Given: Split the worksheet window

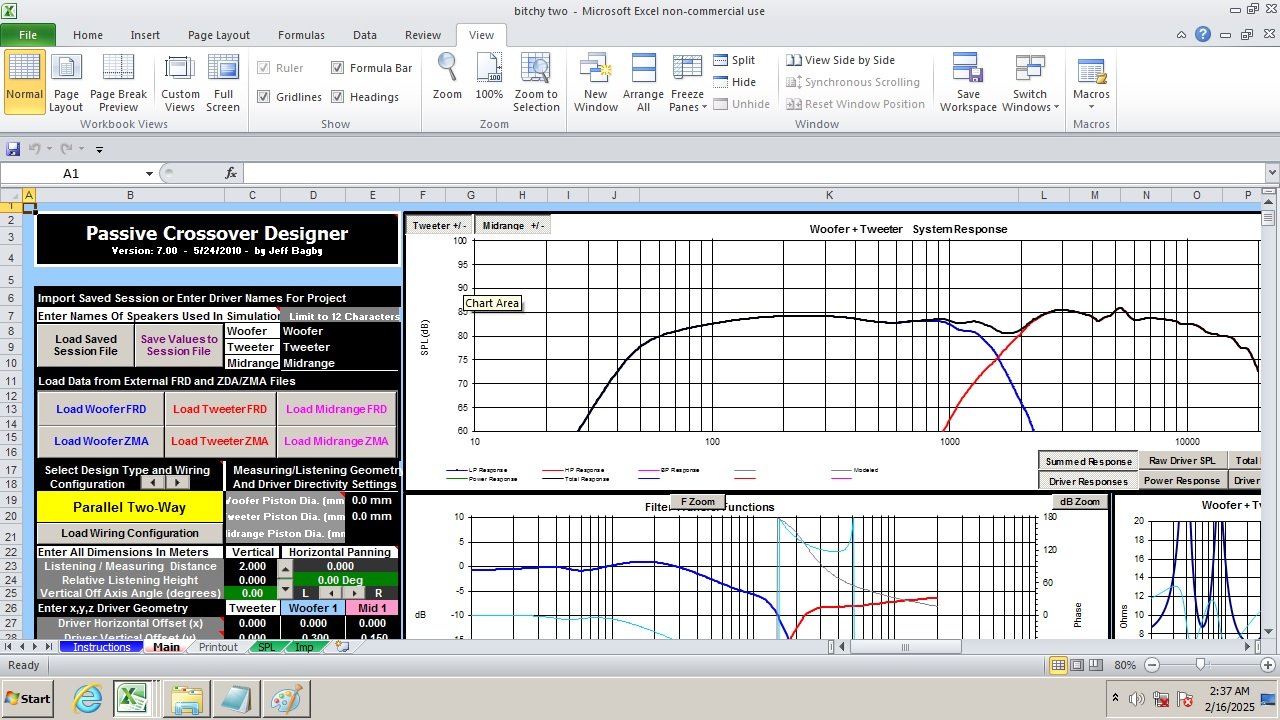Looking at the screenshot, I should point(734,60).
